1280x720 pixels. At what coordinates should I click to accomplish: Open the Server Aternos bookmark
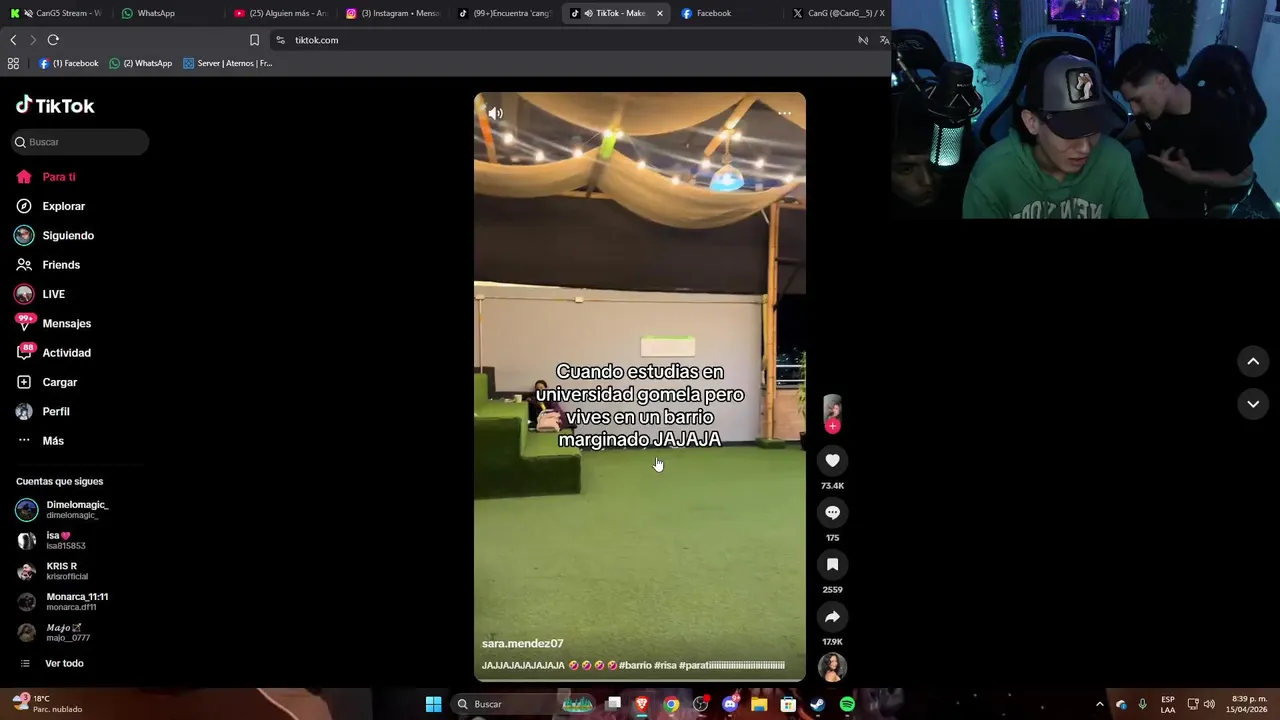[x=228, y=63]
